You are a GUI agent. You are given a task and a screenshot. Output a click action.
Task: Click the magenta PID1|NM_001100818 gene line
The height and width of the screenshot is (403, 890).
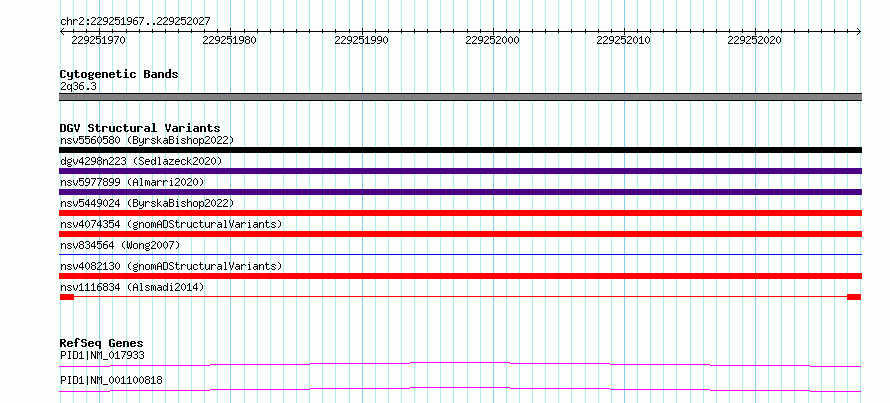pos(460,389)
